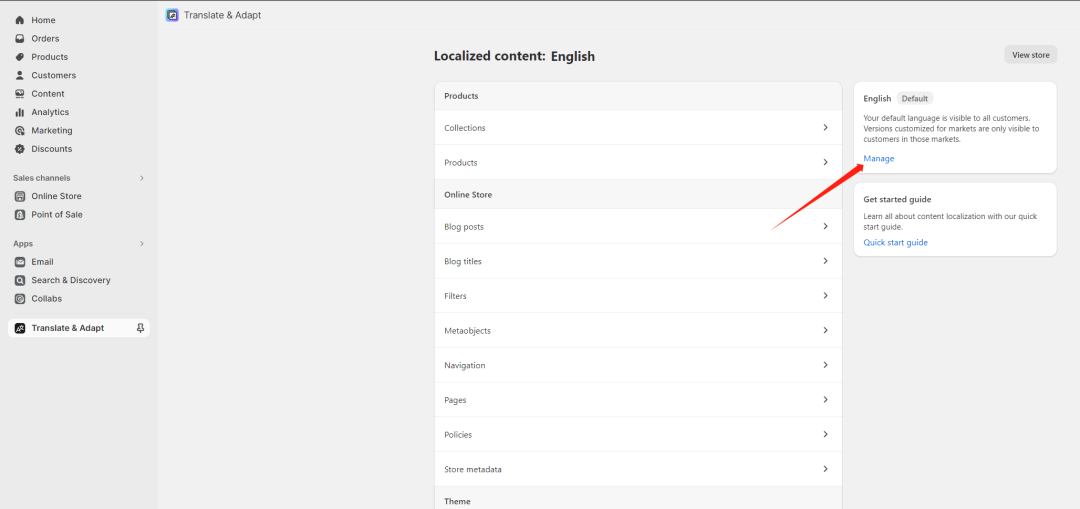Click the Content image icon

point(20,94)
